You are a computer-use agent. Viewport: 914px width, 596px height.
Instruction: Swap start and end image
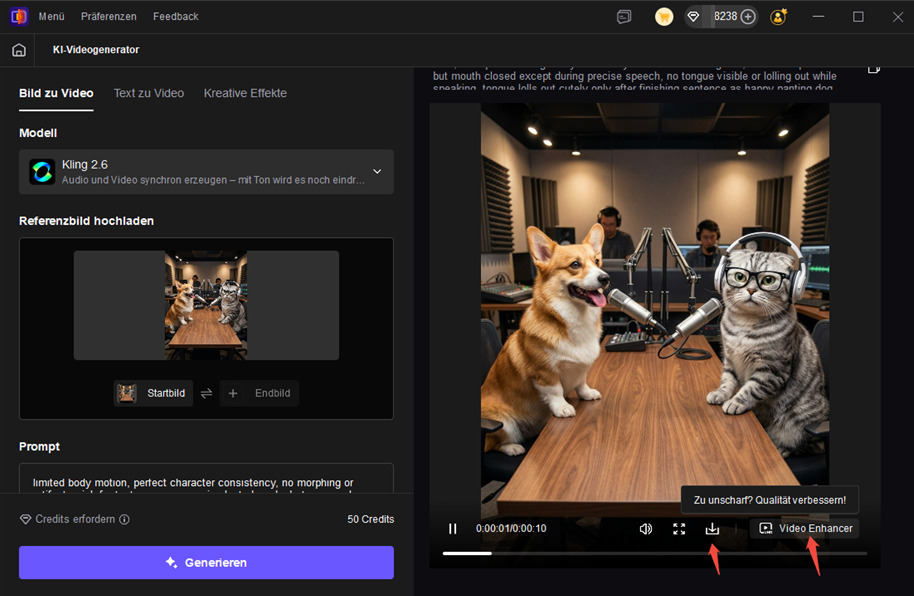[206, 393]
